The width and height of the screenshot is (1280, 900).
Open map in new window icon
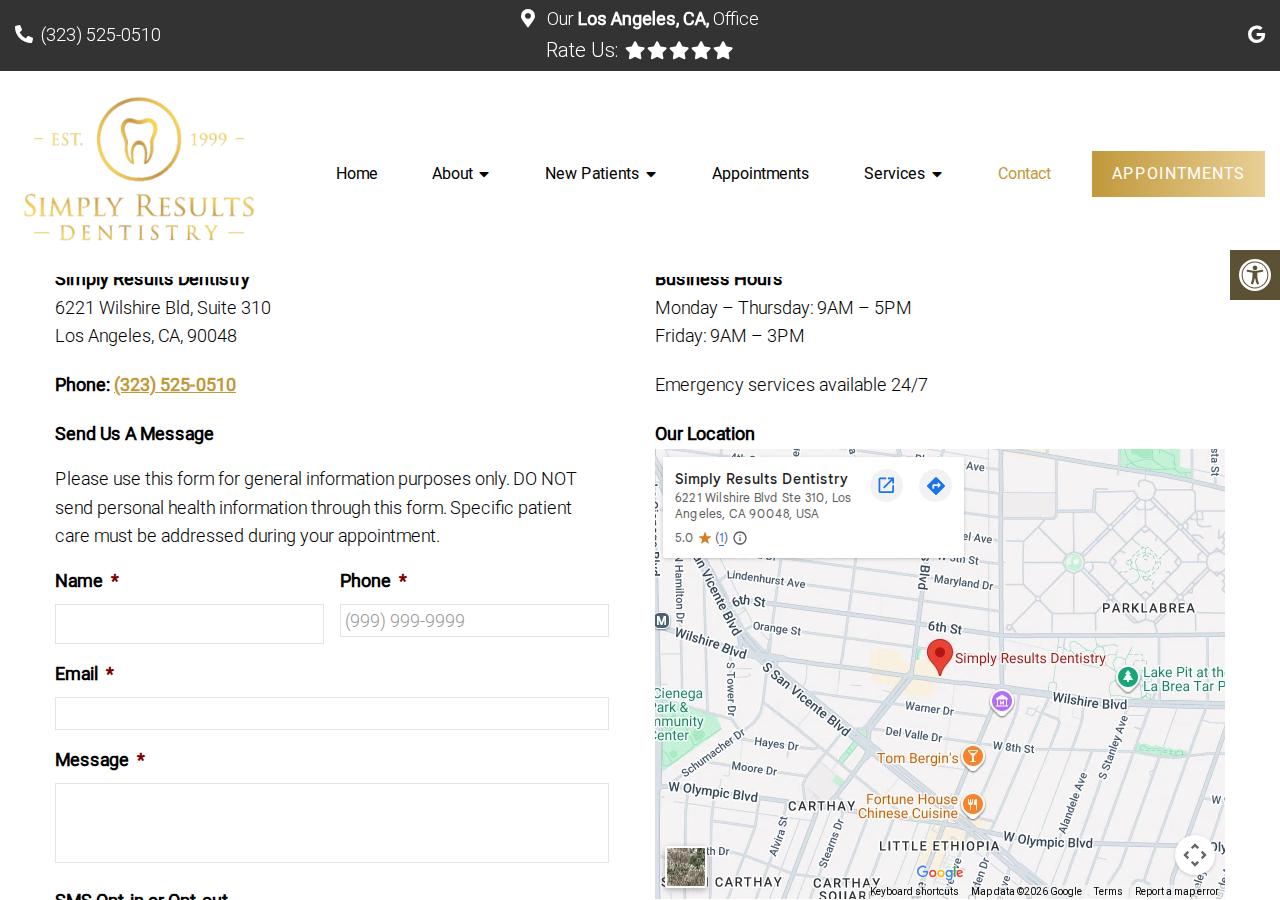[886, 486]
